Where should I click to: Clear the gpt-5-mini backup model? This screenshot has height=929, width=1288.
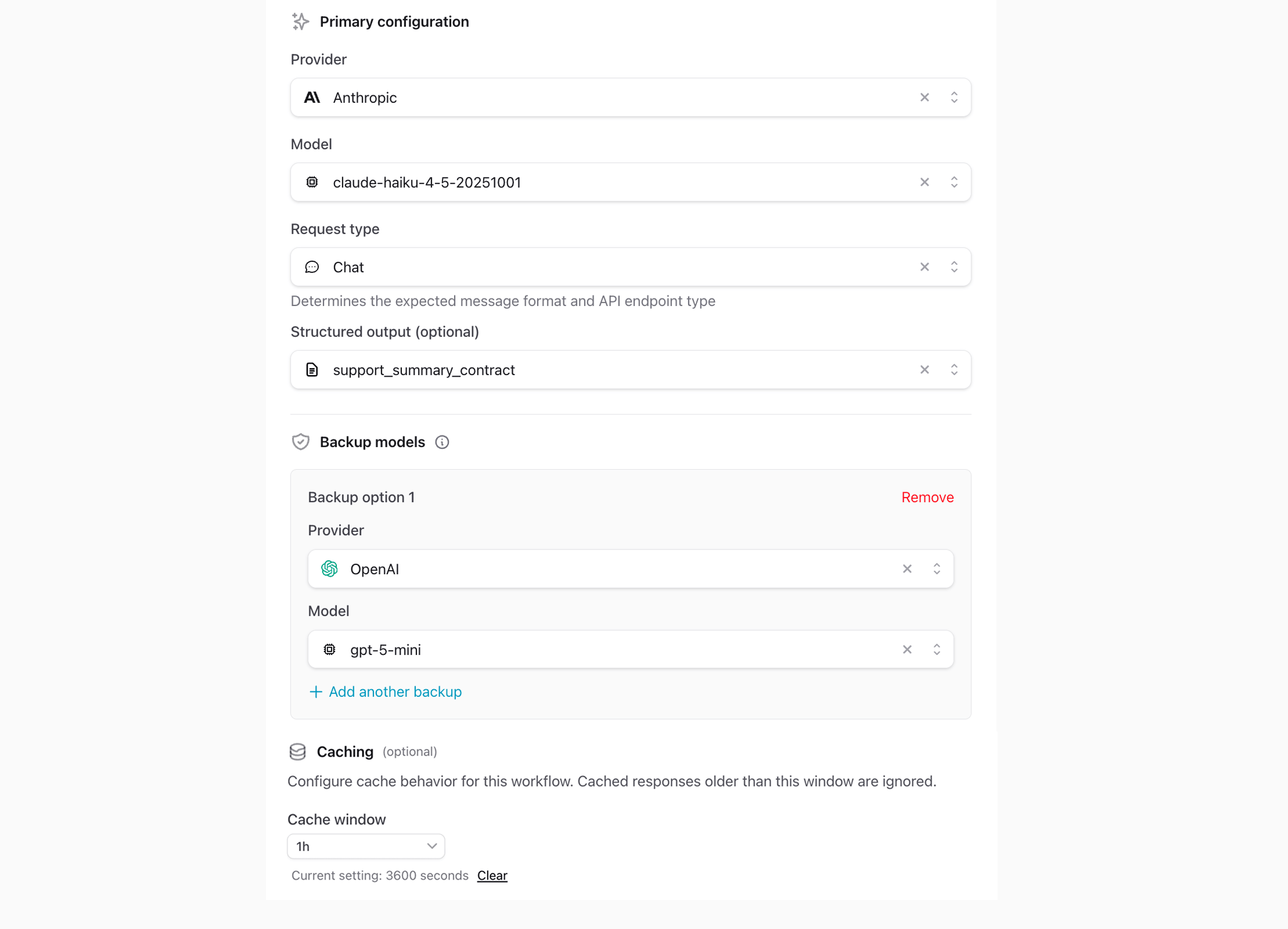coord(907,650)
